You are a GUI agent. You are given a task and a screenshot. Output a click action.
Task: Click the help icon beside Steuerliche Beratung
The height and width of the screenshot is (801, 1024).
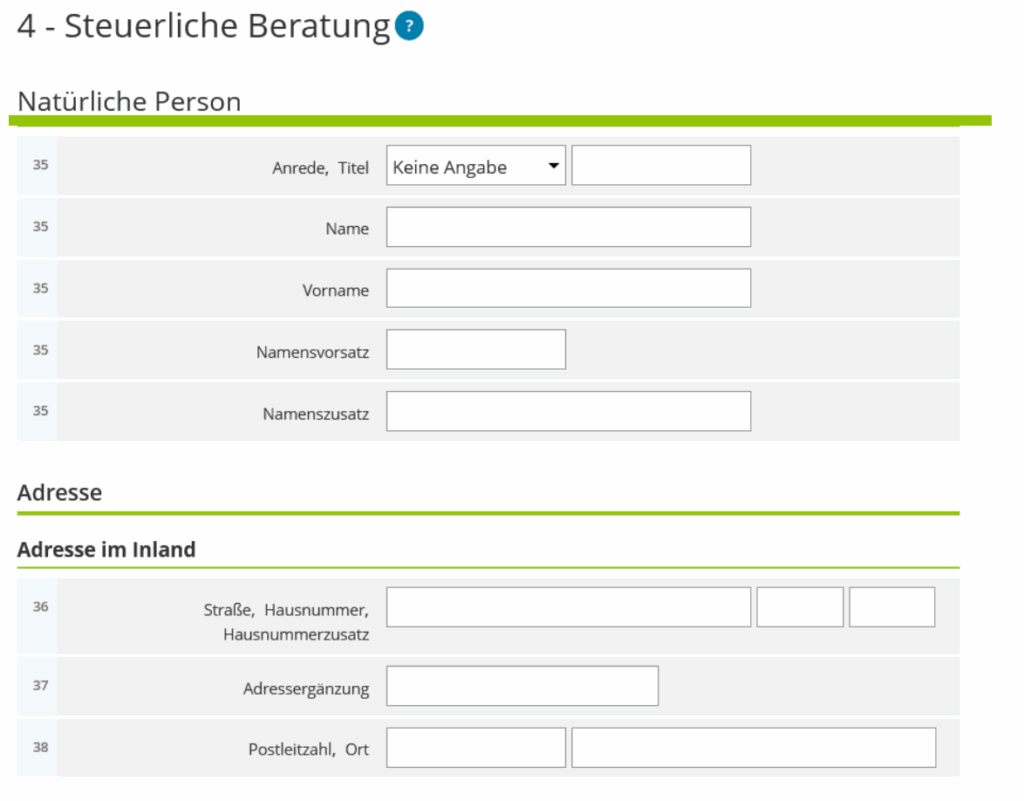[x=409, y=27]
